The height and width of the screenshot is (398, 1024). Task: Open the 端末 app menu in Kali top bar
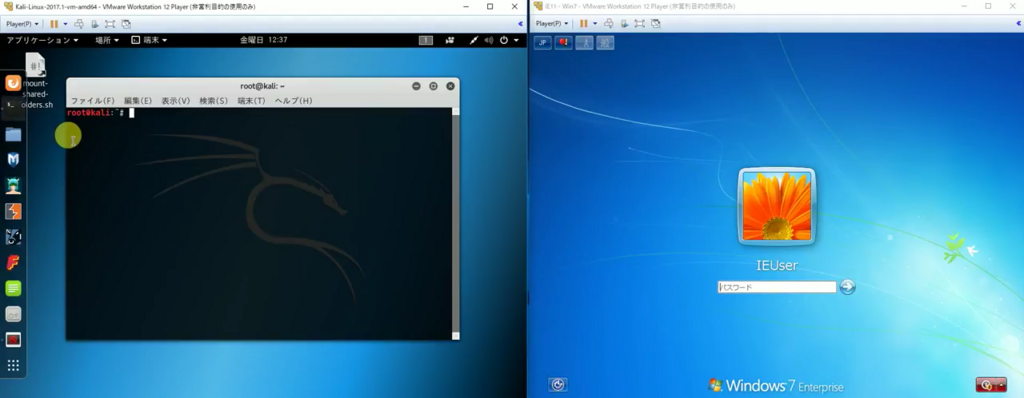coord(149,40)
